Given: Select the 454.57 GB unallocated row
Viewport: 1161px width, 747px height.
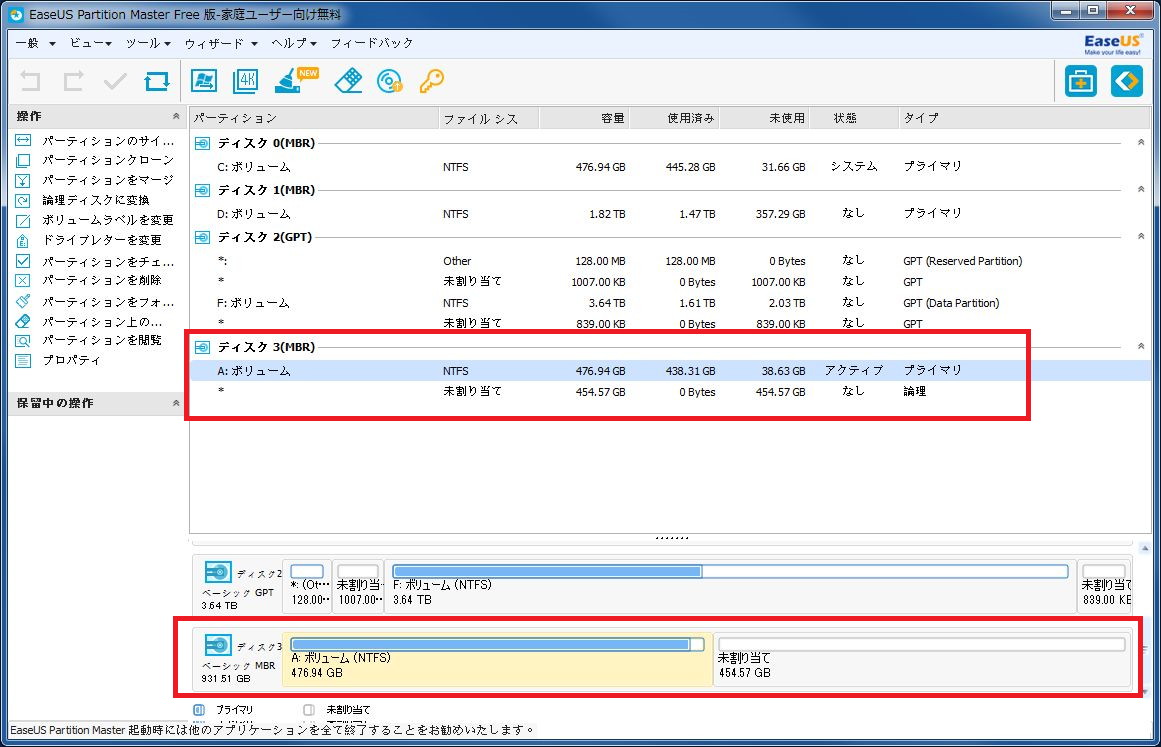Looking at the screenshot, I should click(x=670, y=392).
